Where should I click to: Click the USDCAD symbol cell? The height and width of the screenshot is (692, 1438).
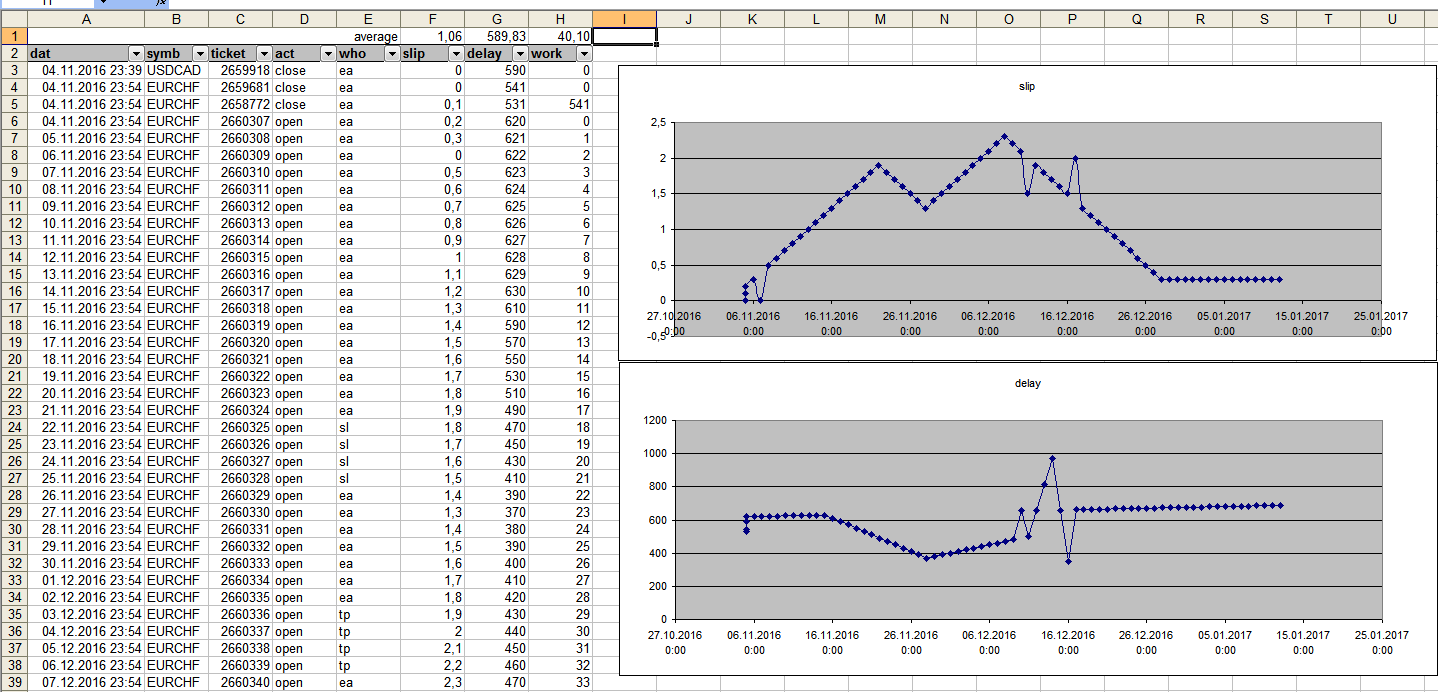pyautogui.click(x=176, y=71)
